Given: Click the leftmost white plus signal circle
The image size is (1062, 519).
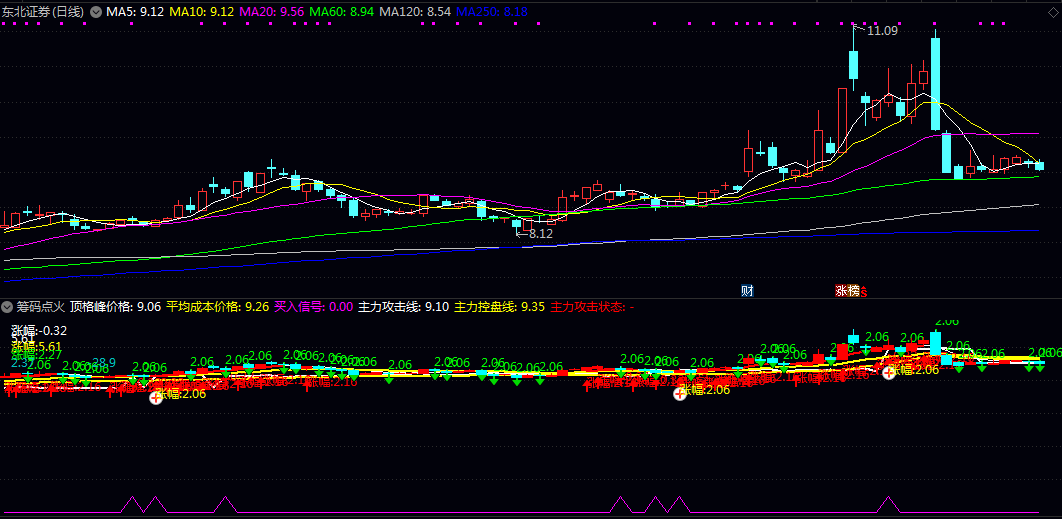Looking at the screenshot, I should 156,397.
